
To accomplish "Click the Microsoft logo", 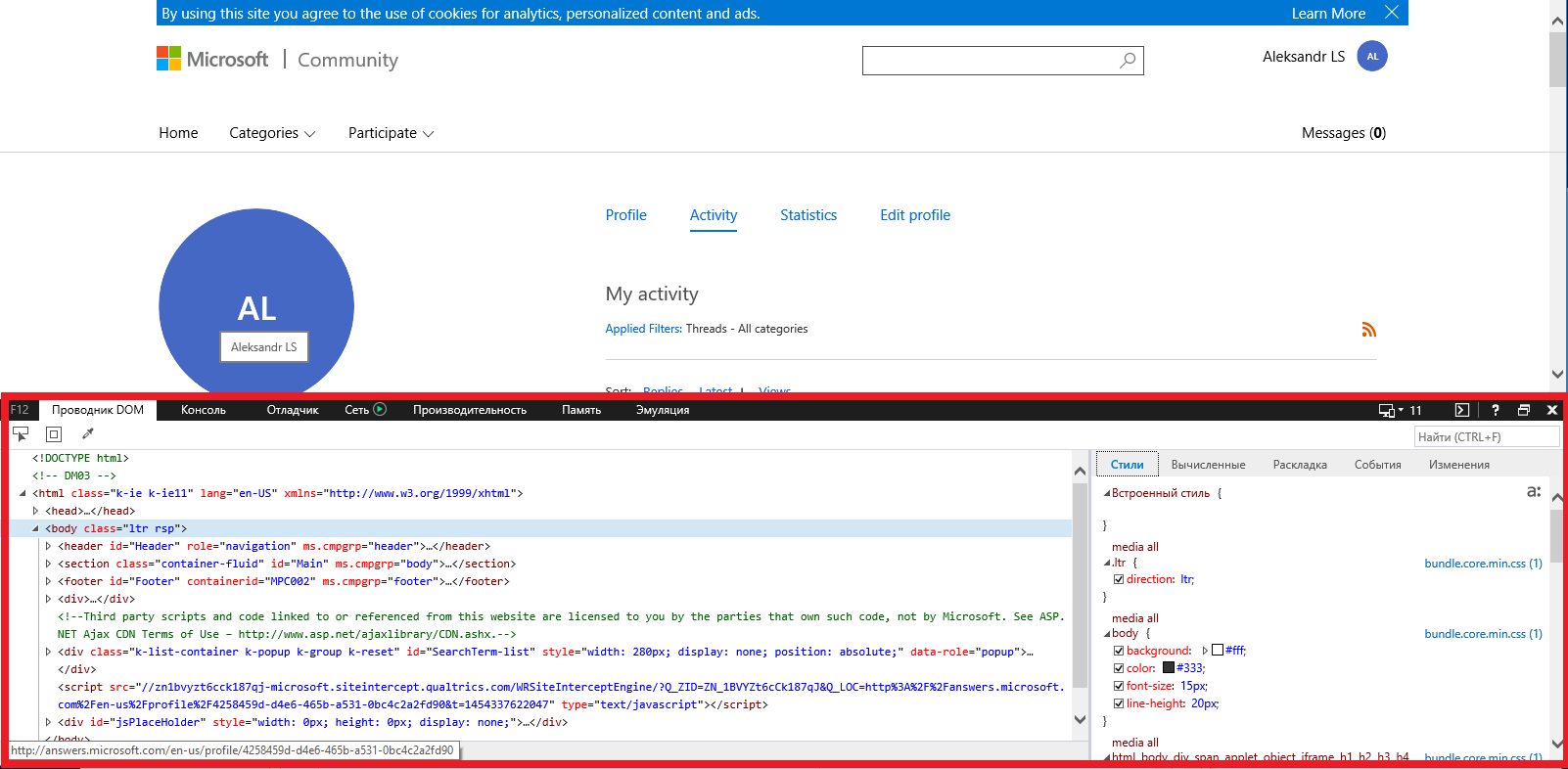I will 212,59.
